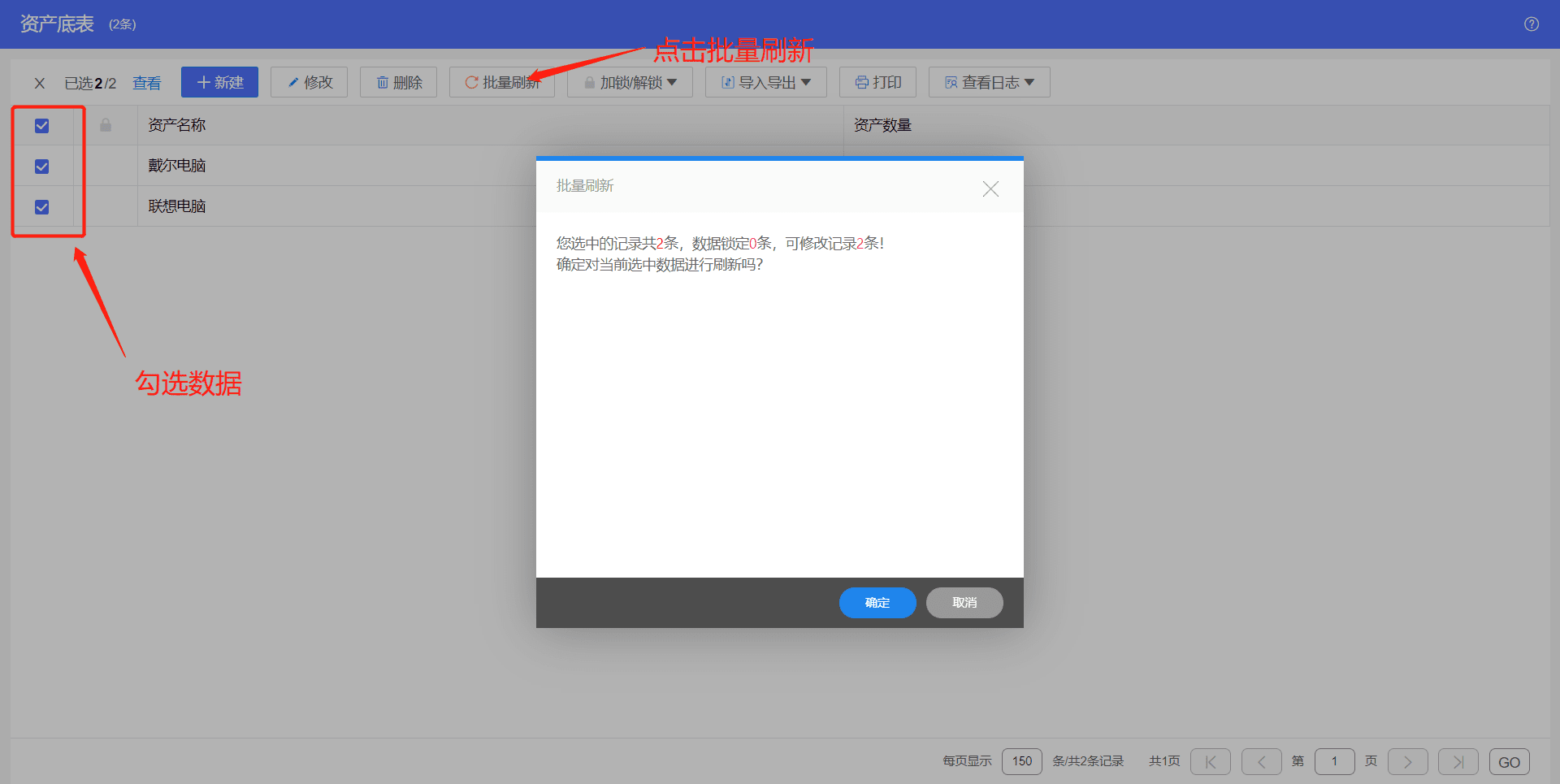This screenshot has height=784, width=1560.
Task: Open the 导入导出 dropdown
Action: pyautogui.click(x=766, y=82)
